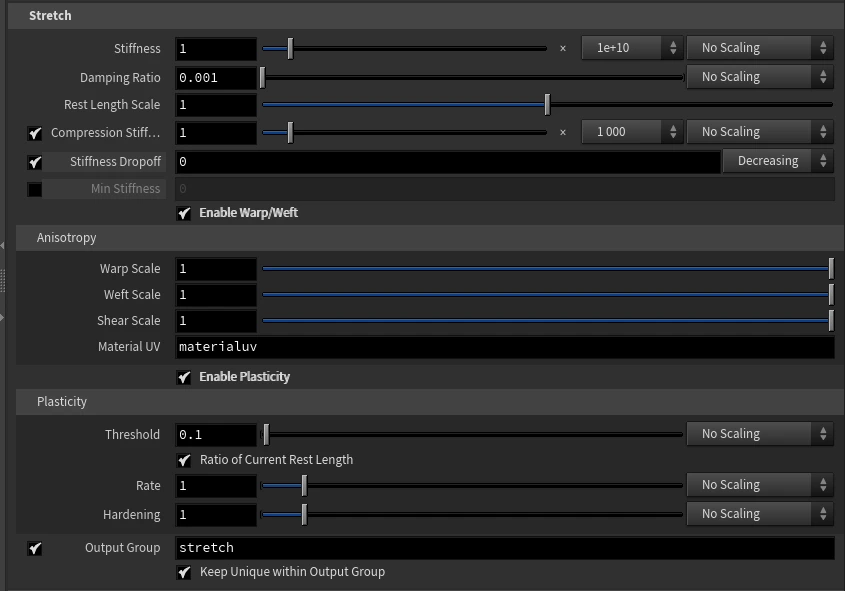Viewport: 845px width, 591px height.
Task: Click the Shear Scale slider handle
Action: pyautogui.click(x=831, y=320)
